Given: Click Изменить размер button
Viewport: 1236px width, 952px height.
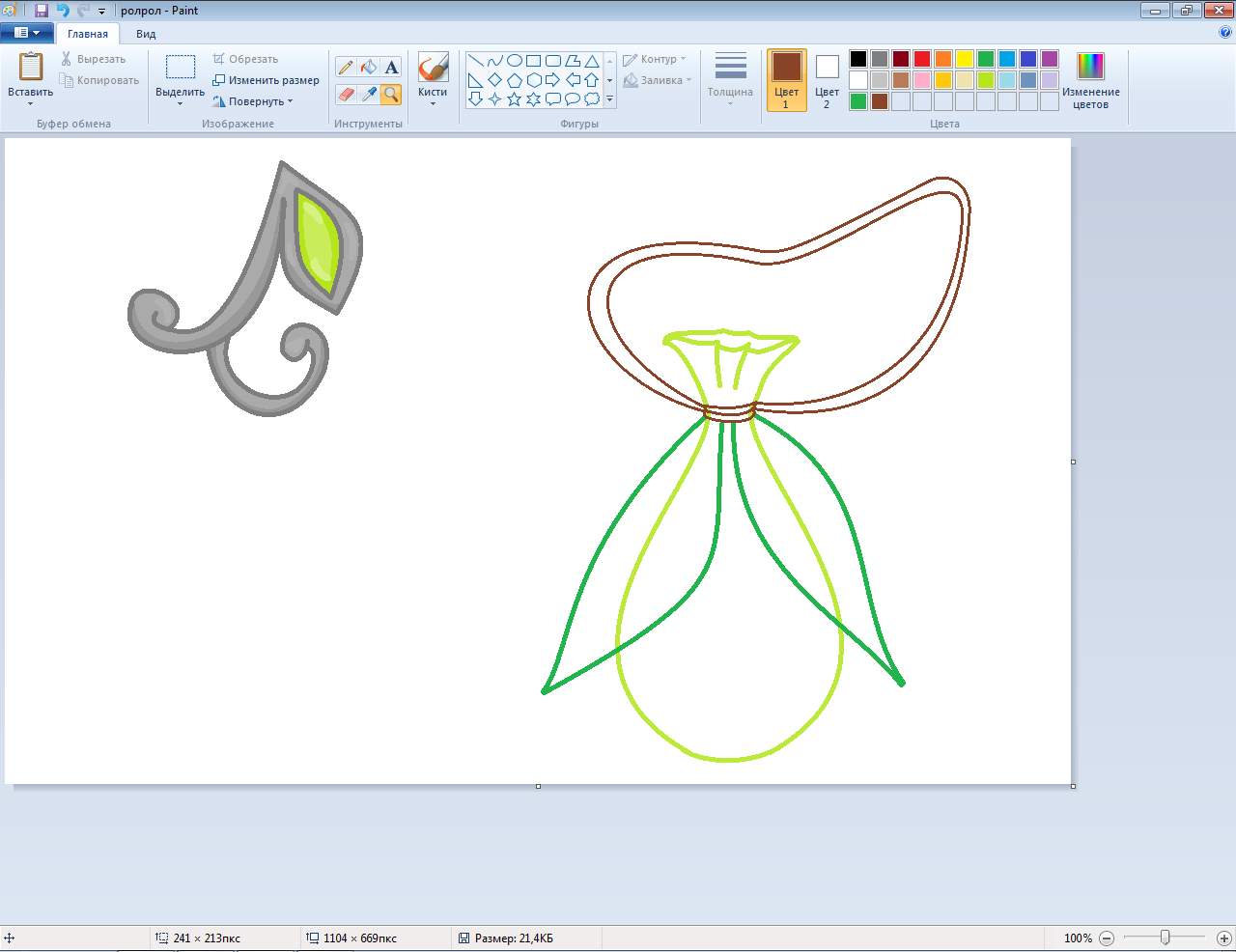Looking at the screenshot, I should (x=267, y=80).
